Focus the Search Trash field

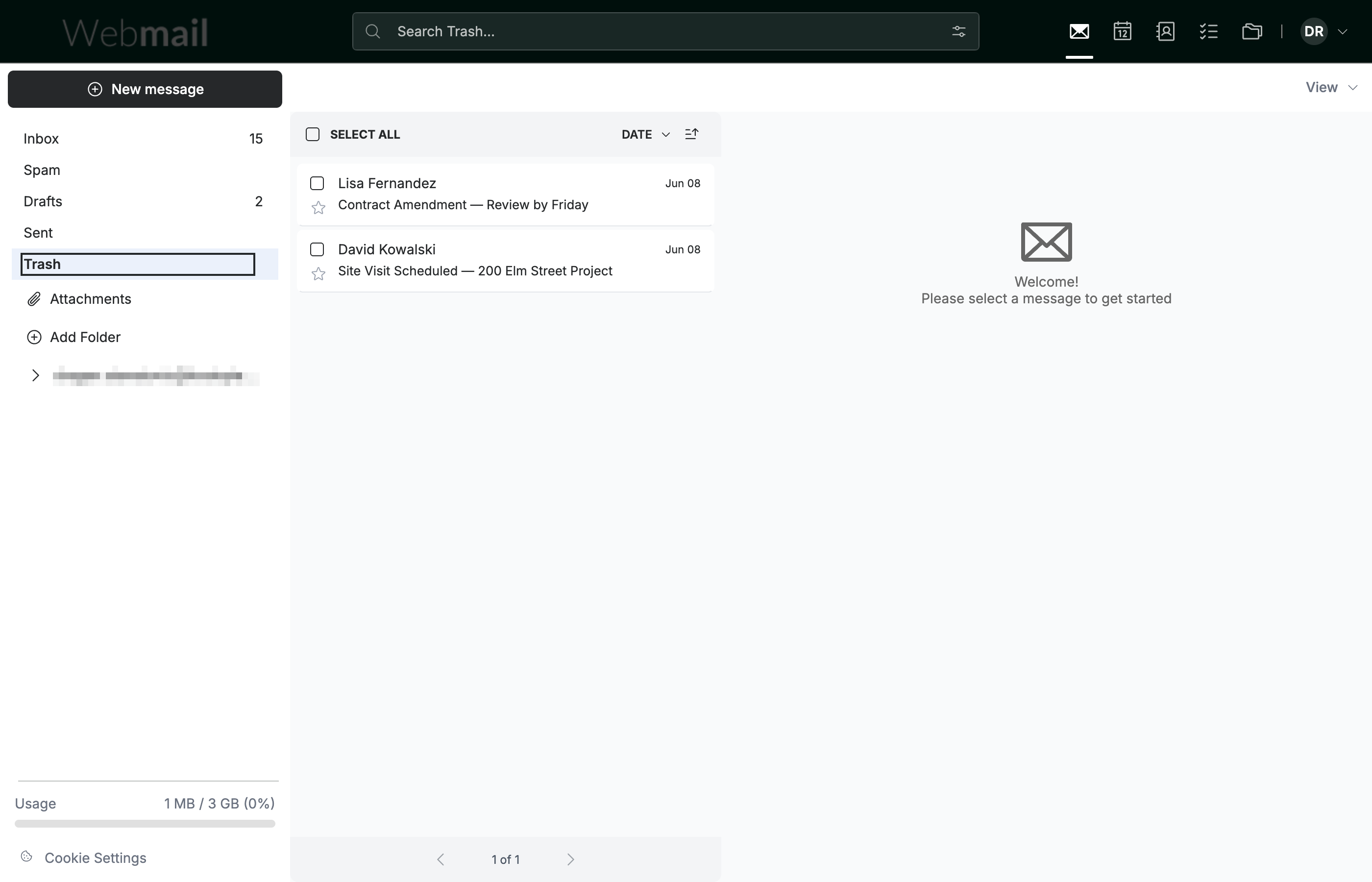(x=665, y=31)
